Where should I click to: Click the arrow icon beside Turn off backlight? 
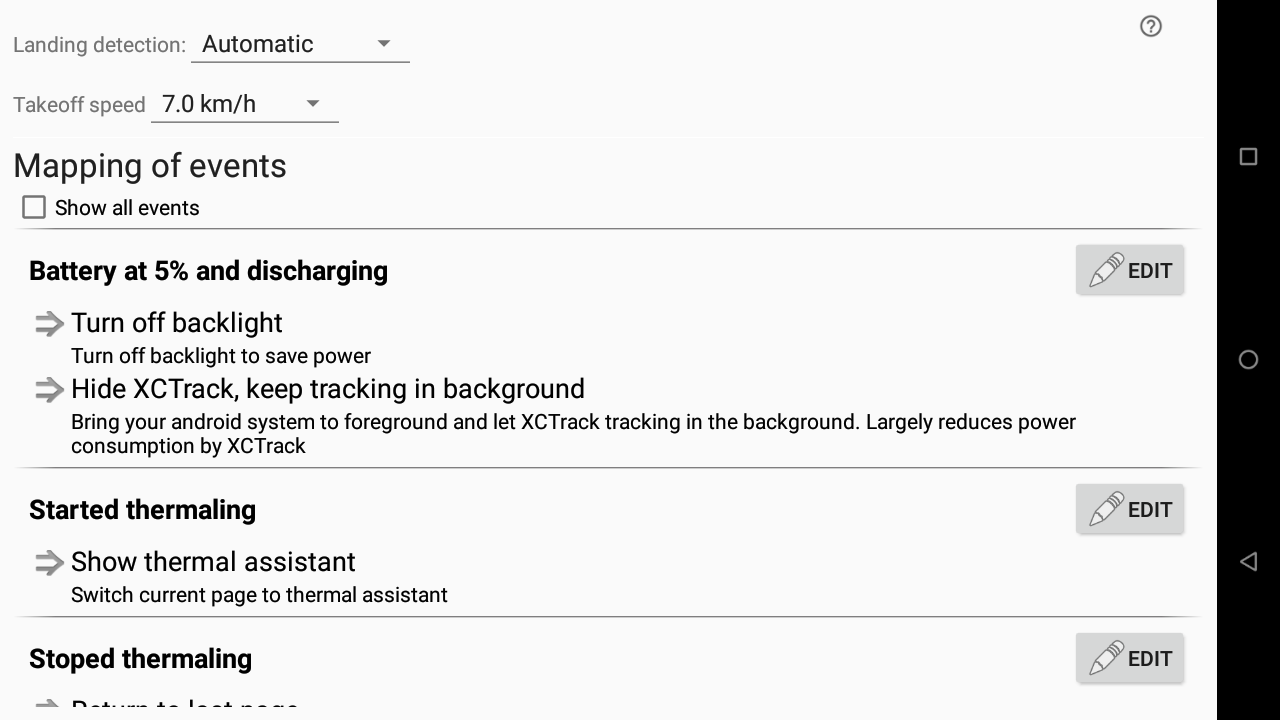(x=49, y=323)
